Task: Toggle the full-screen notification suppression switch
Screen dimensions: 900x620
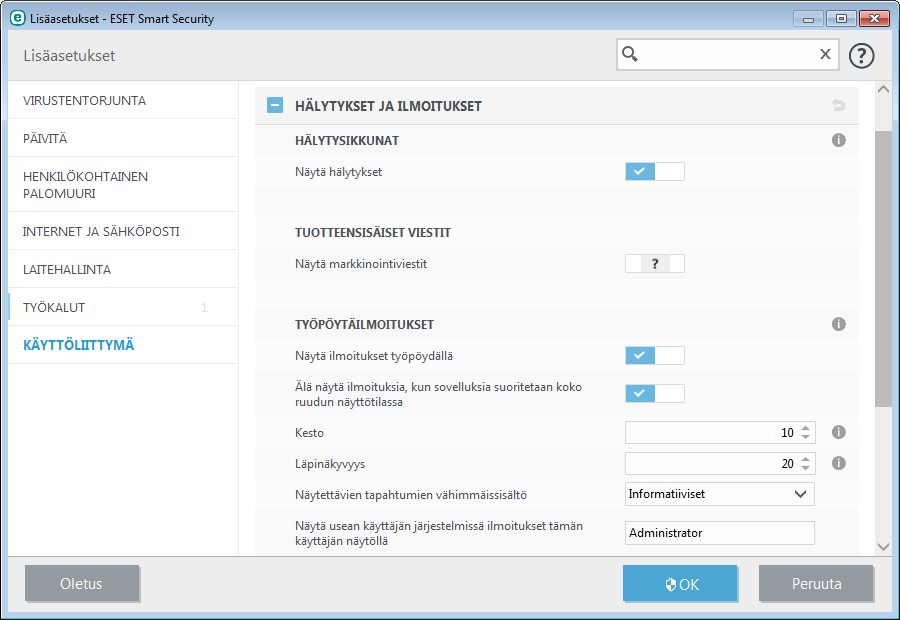Action: (654, 393)
